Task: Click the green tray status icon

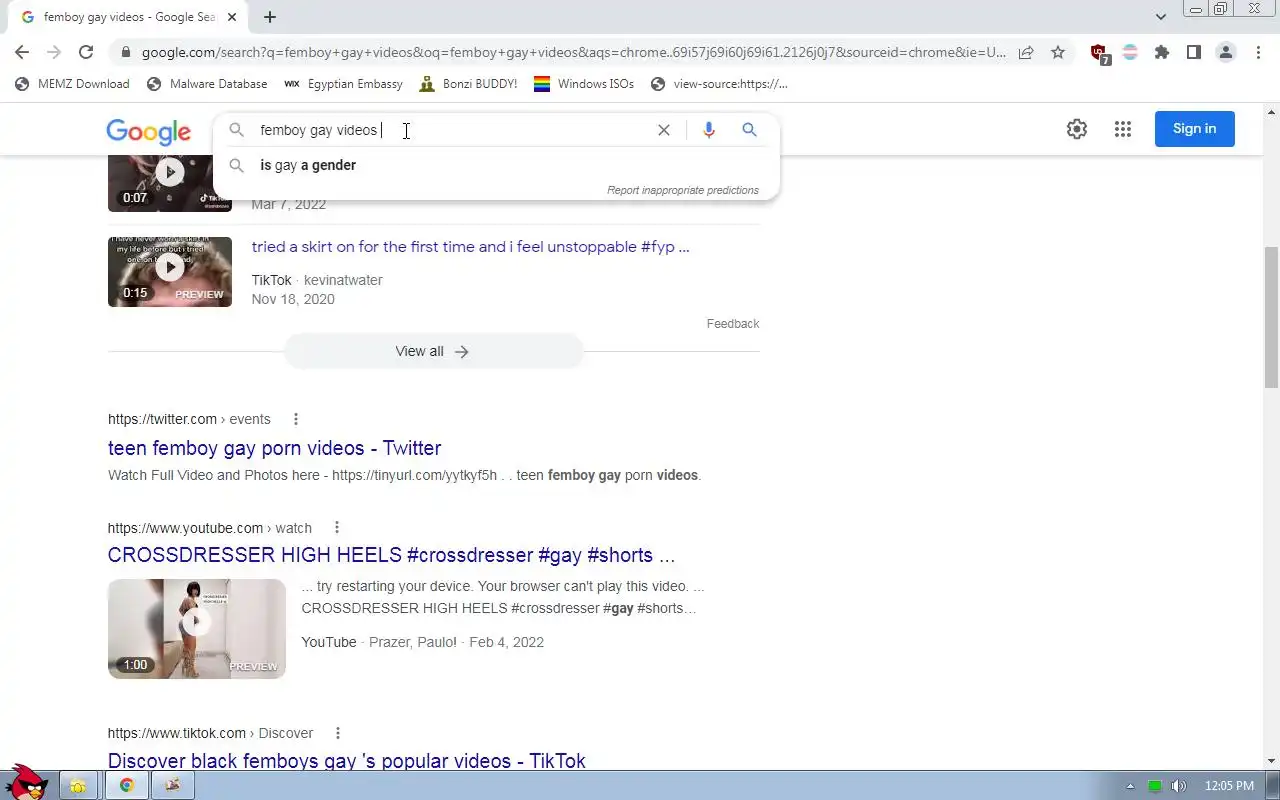Action: [x=1155, y=786]
